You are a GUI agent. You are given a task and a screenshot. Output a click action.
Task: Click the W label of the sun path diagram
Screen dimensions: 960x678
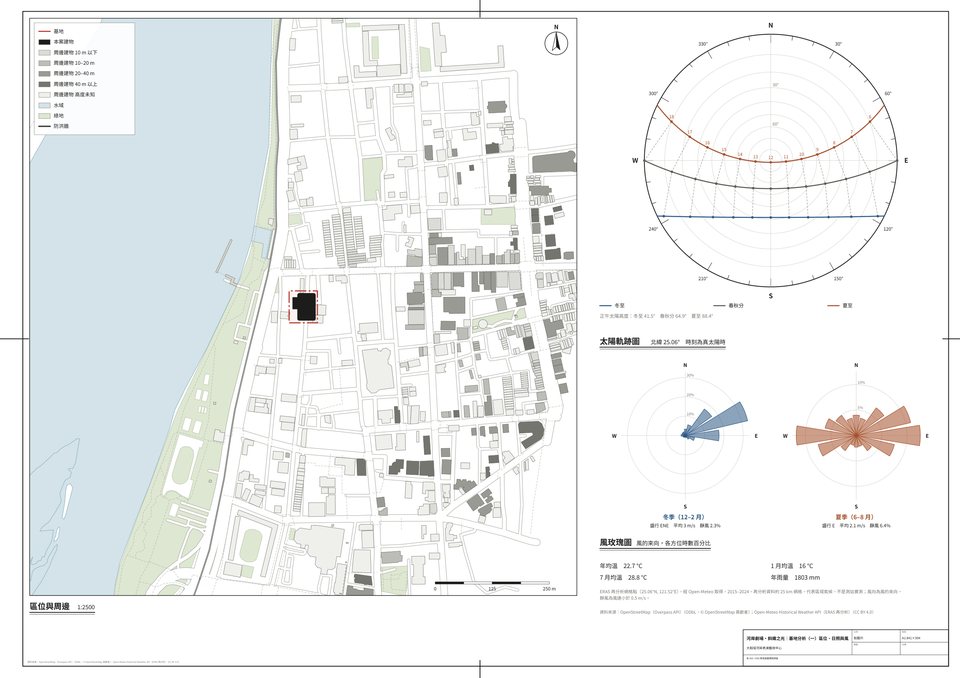[x=635, y=160]
